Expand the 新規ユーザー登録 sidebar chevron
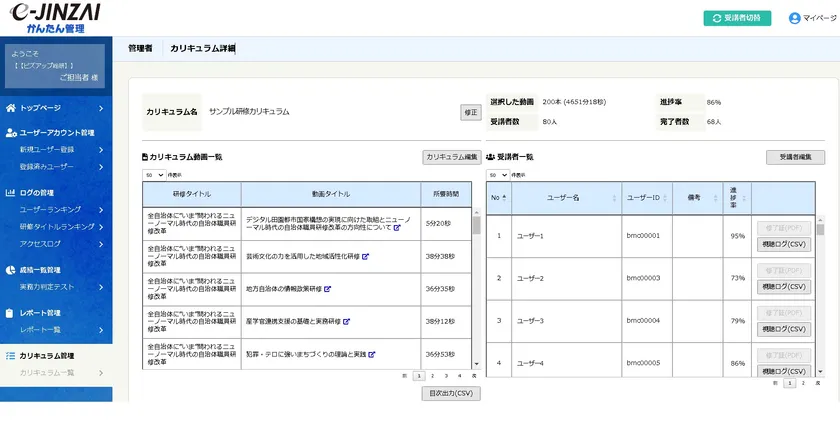The image size is (840, 425). pos(101,149)
